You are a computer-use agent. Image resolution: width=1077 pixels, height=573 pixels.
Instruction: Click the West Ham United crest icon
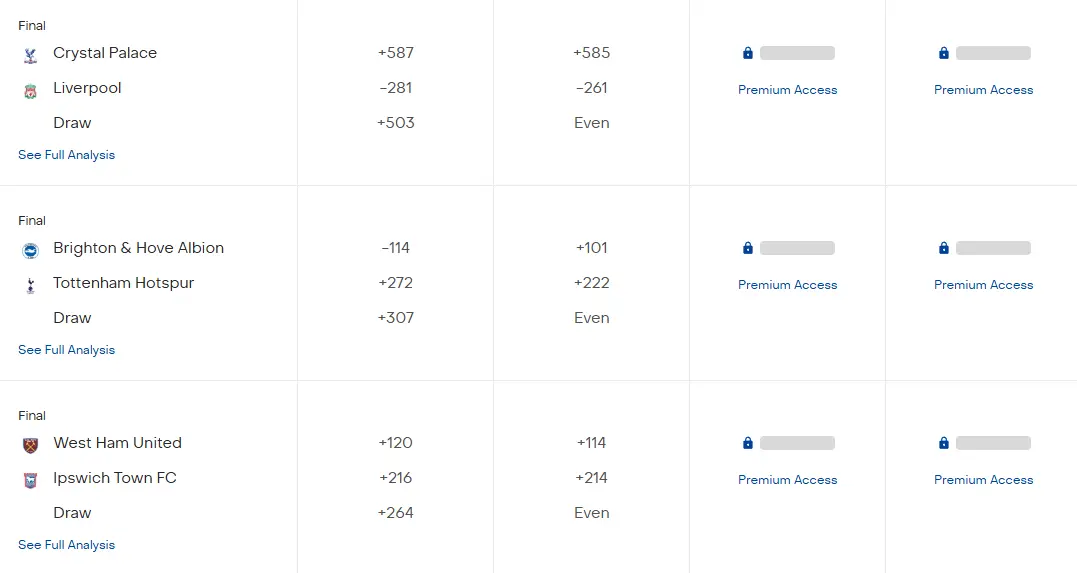pos(30,445)
